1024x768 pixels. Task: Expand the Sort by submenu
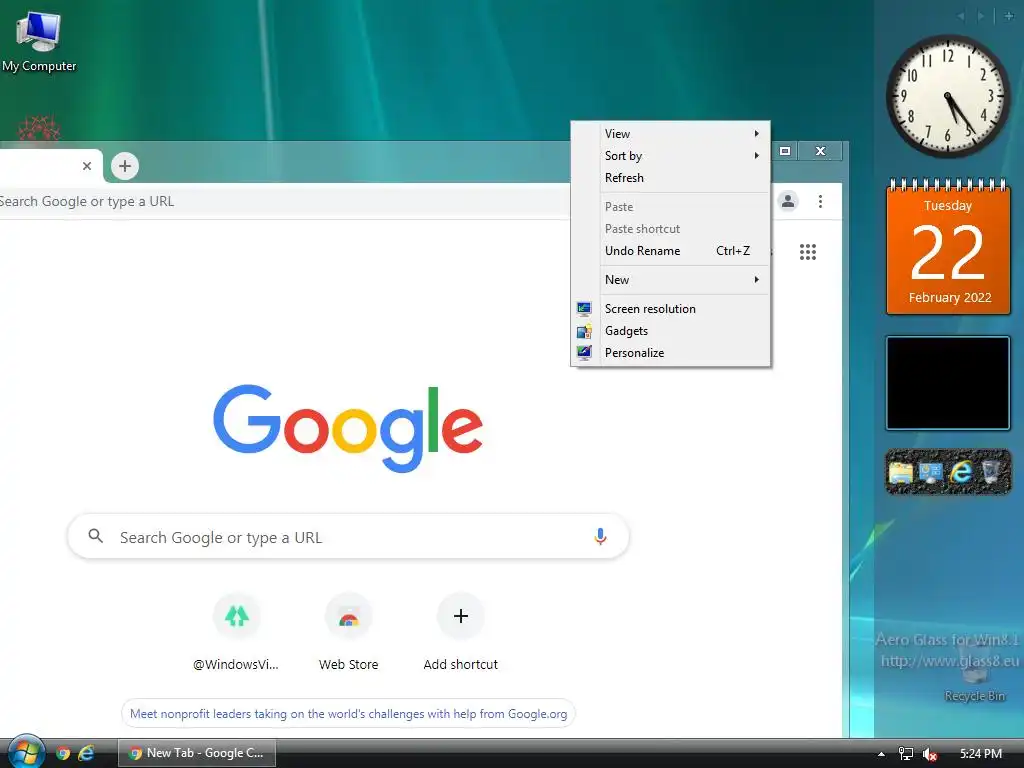683,156
